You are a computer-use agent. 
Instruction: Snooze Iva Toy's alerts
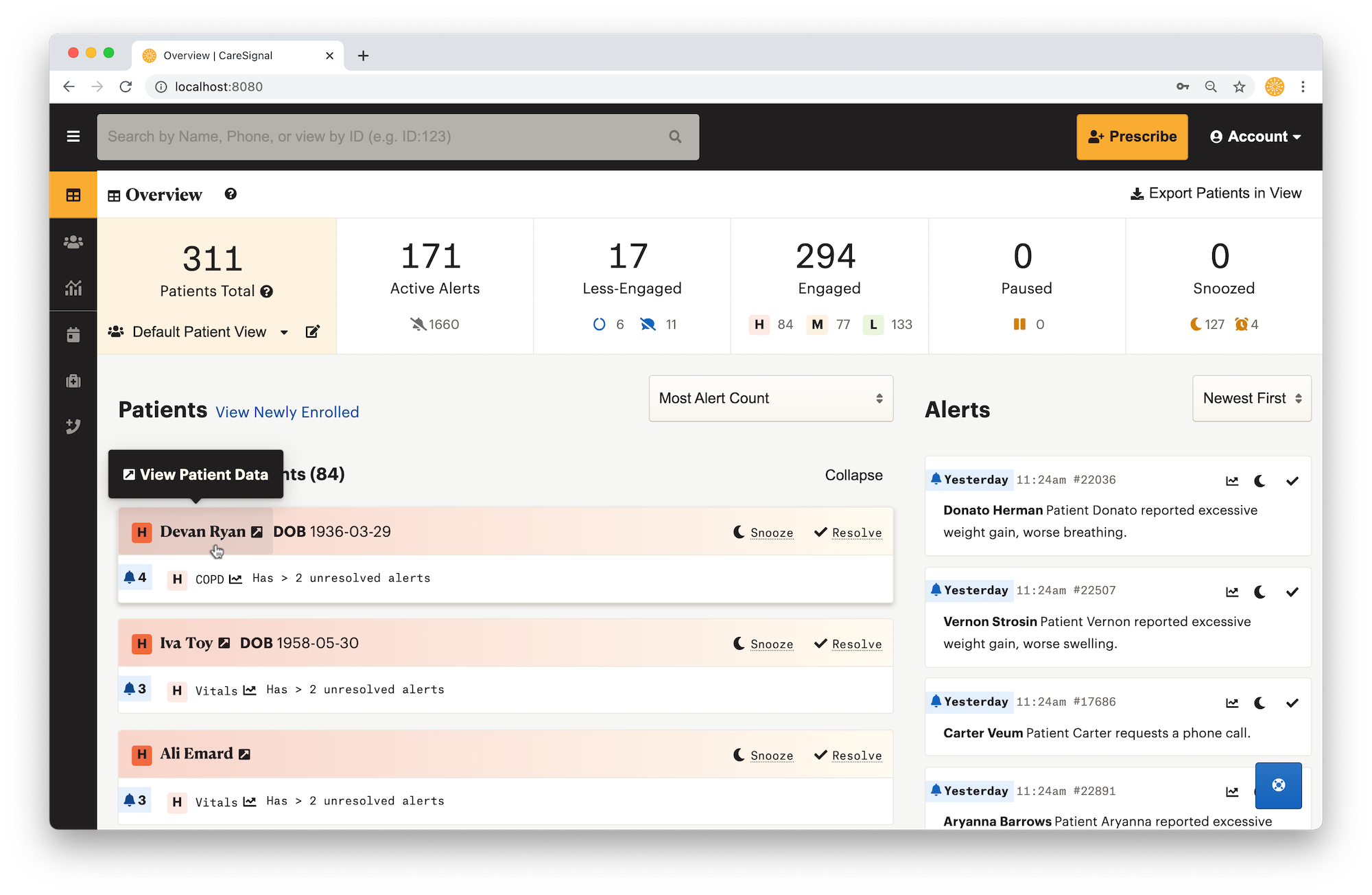[764, 644]
